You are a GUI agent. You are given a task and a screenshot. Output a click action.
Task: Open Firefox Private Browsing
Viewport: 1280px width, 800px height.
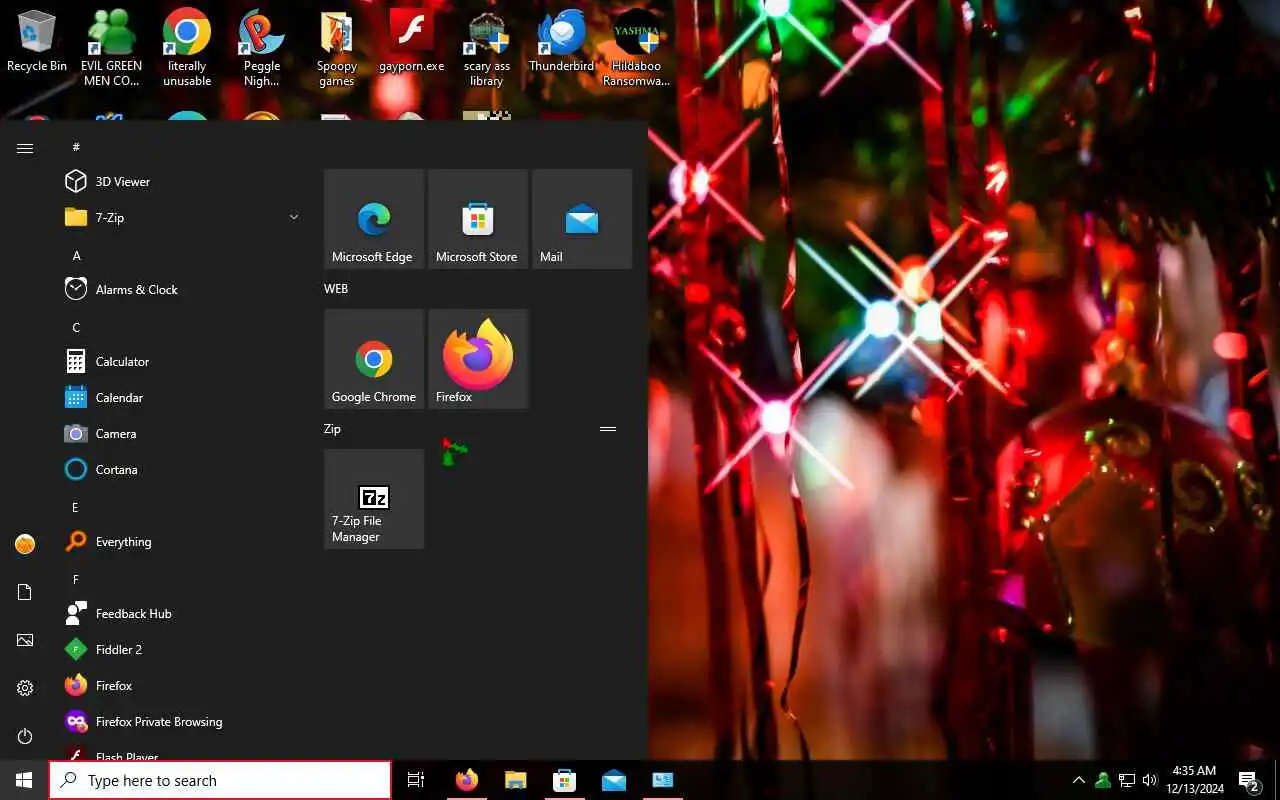(x=180, y=721)
